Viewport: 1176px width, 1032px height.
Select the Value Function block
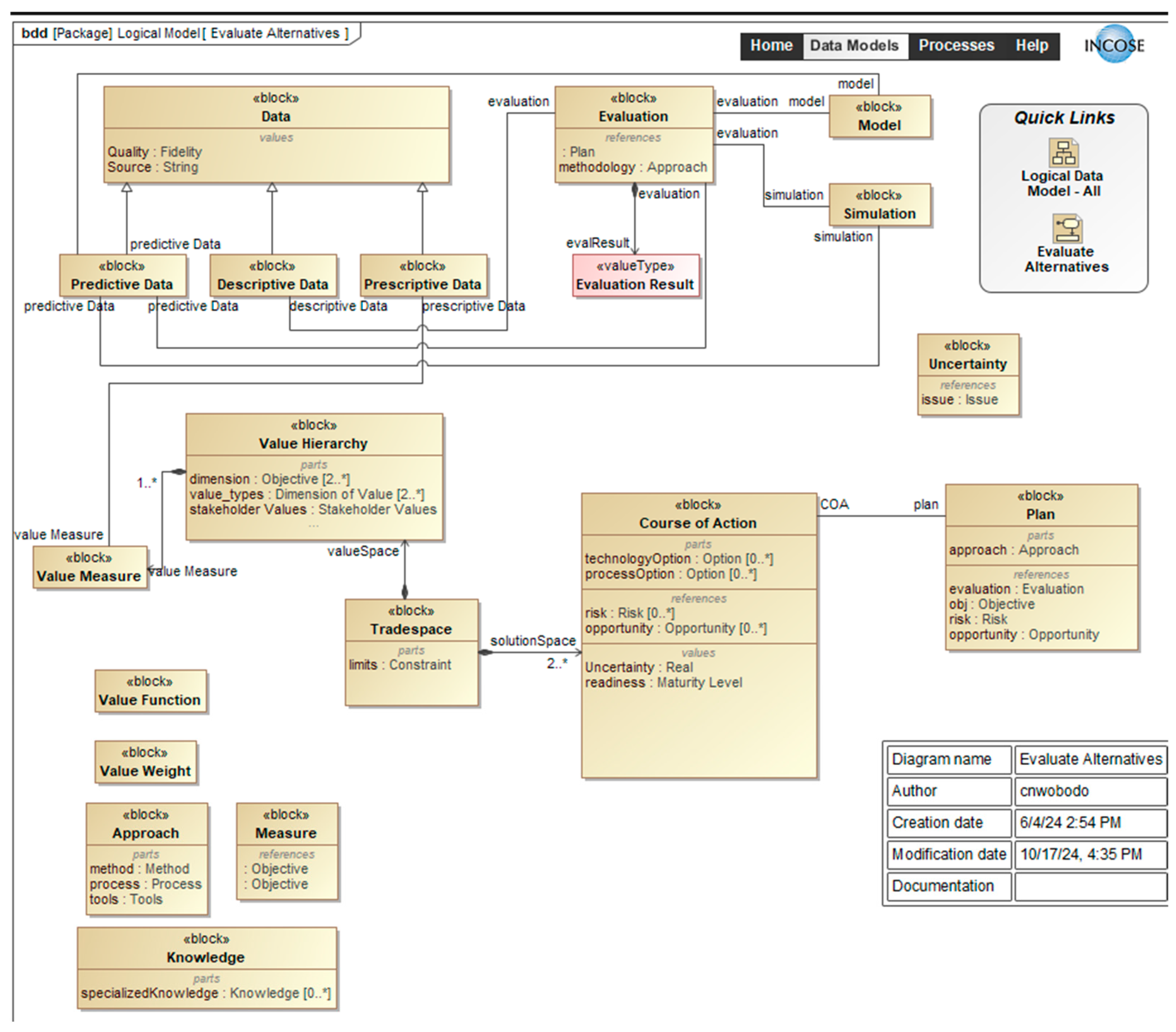[x=150, y=691]
